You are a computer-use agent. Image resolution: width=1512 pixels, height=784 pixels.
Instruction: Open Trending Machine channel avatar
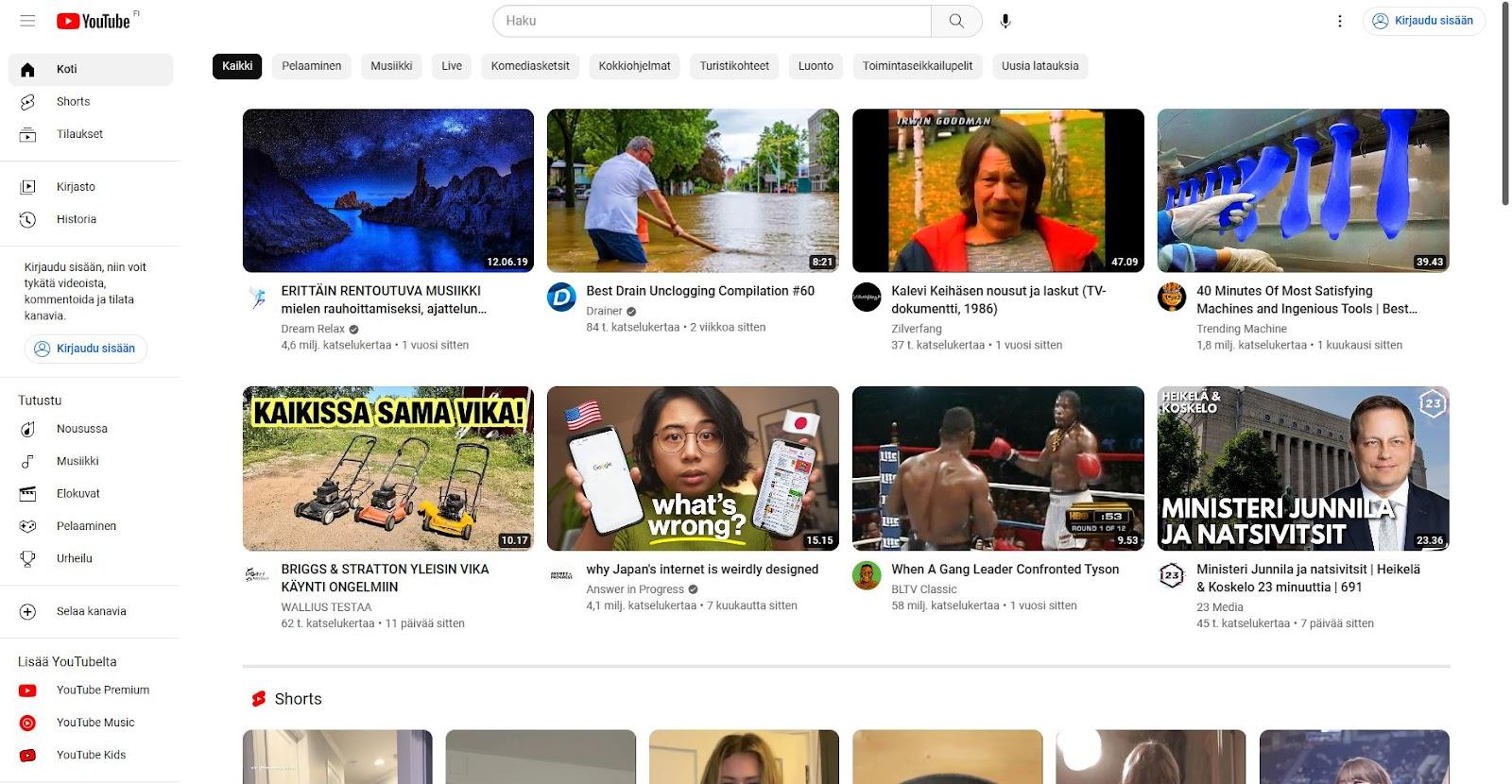pos(1172,298)
